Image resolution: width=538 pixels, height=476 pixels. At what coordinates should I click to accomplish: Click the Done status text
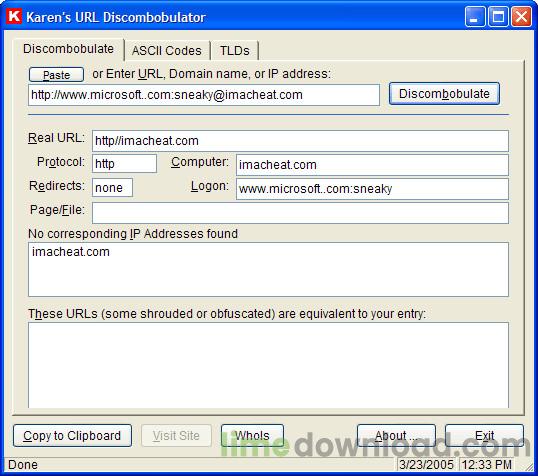(23, 465)
